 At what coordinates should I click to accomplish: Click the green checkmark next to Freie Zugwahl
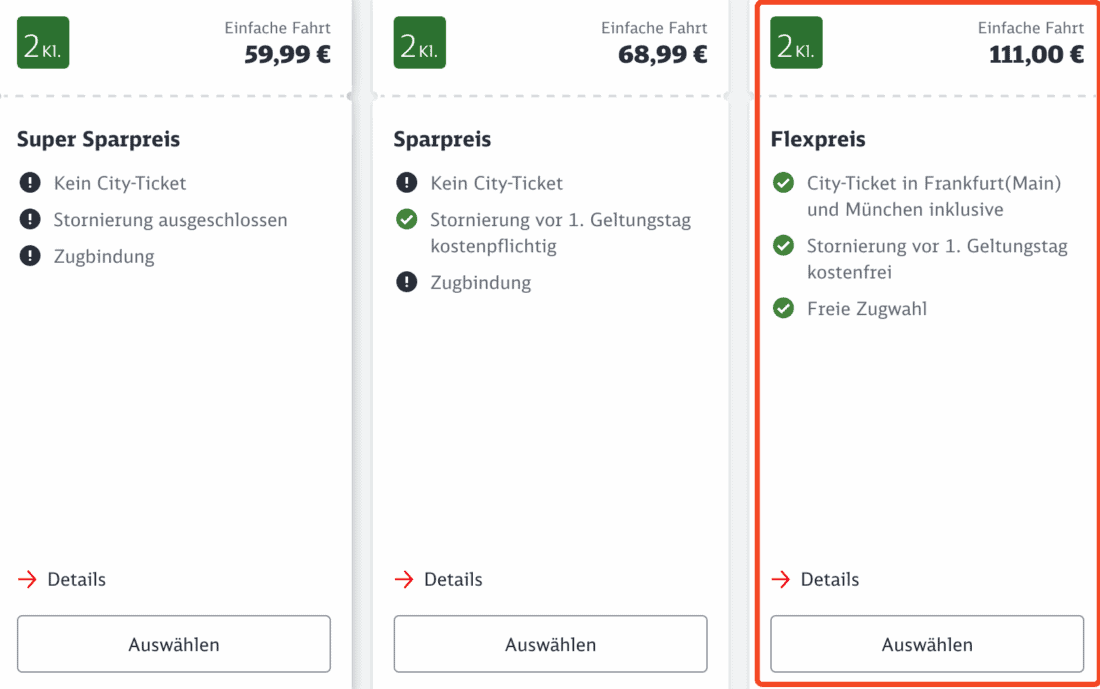784,308
